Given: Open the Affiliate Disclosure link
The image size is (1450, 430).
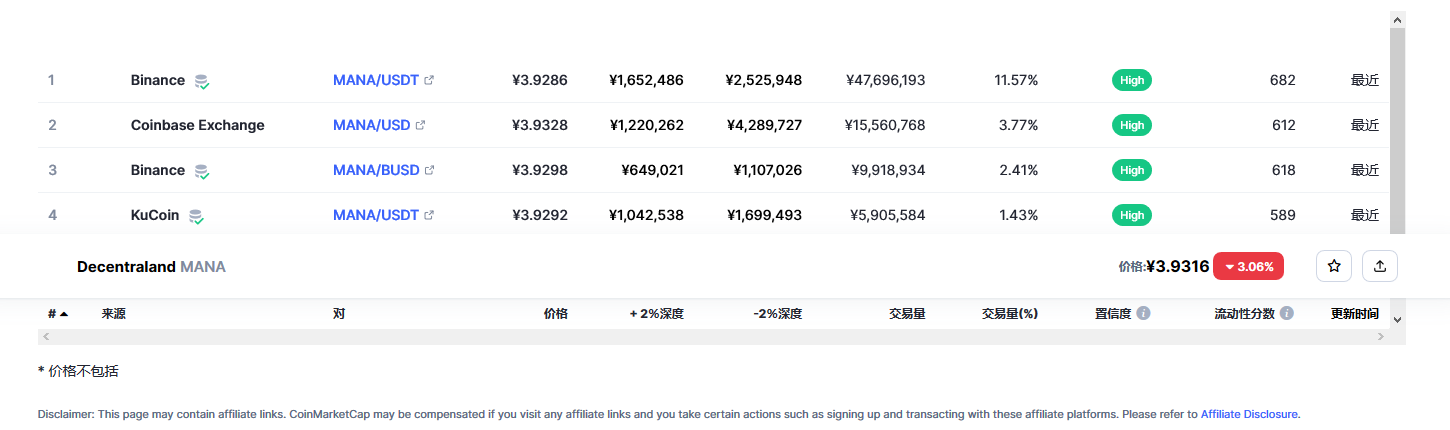Looking at the screenshot, I should click(1249, 414).
